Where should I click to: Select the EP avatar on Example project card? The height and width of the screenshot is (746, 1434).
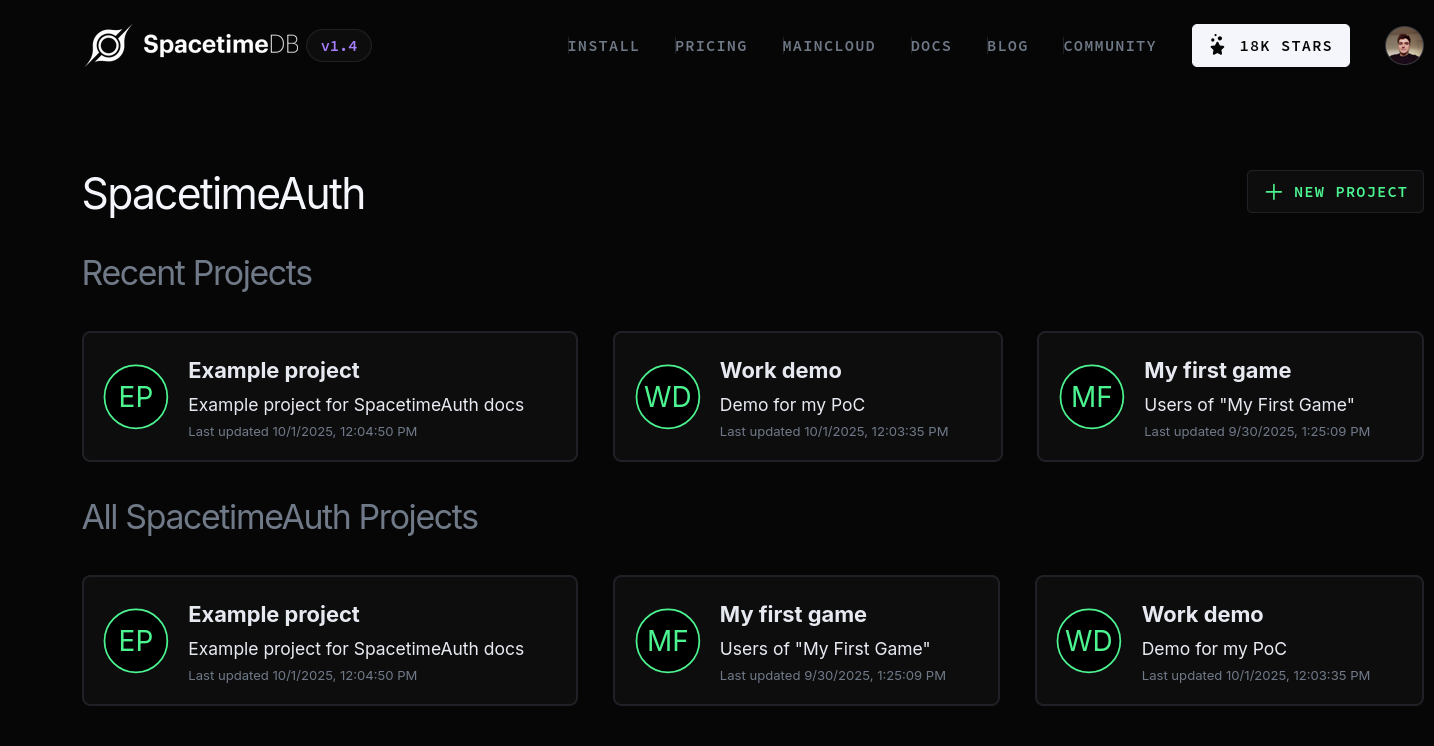[x=136, y=396]
